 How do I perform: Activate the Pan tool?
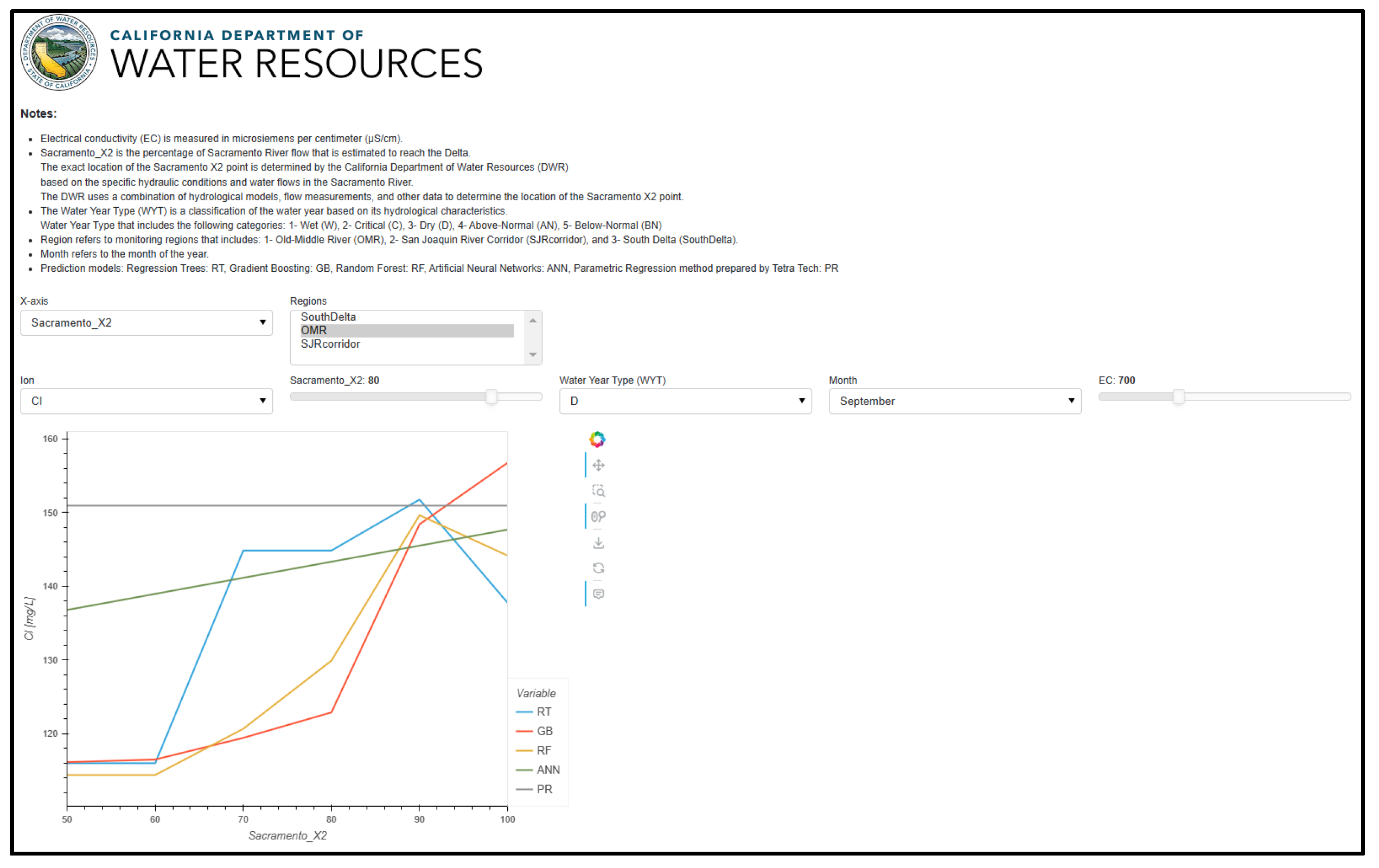tap(598, 465)
